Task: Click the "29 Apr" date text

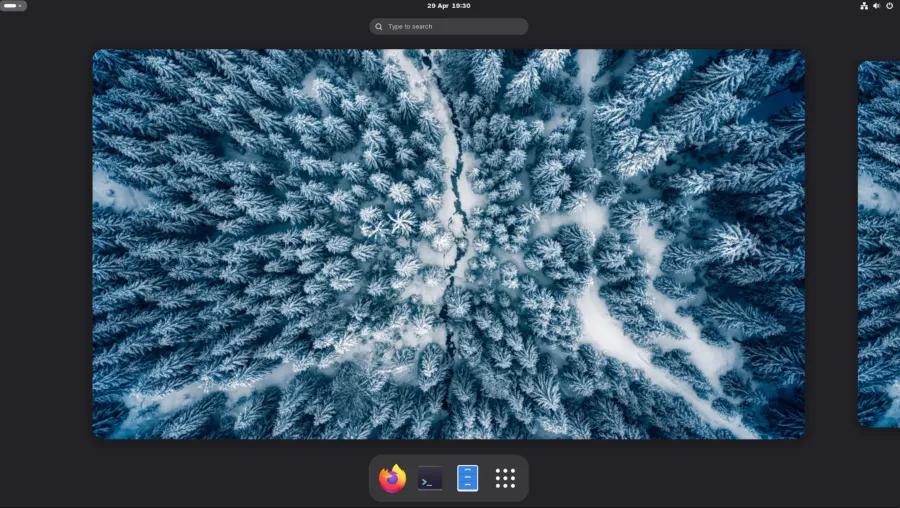Action: point(438,6)
